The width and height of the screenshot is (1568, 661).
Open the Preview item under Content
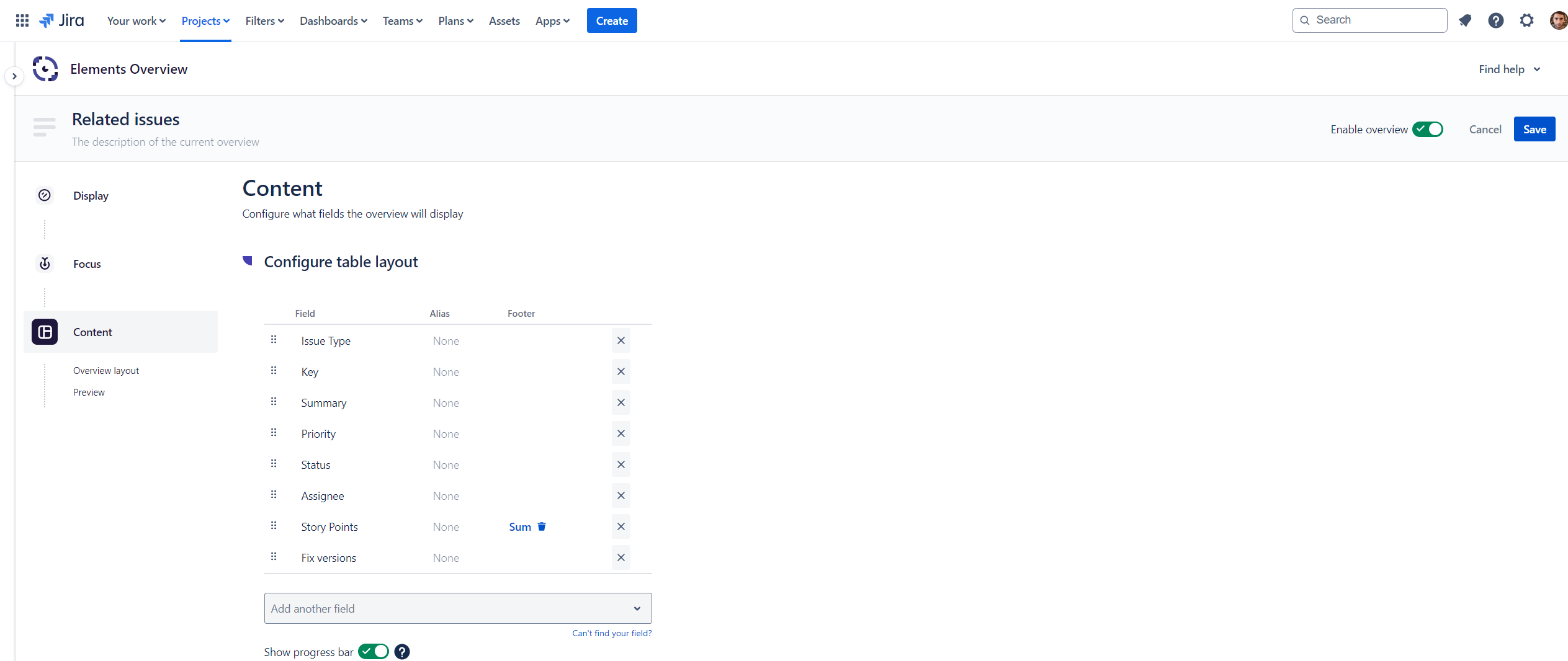89,392
